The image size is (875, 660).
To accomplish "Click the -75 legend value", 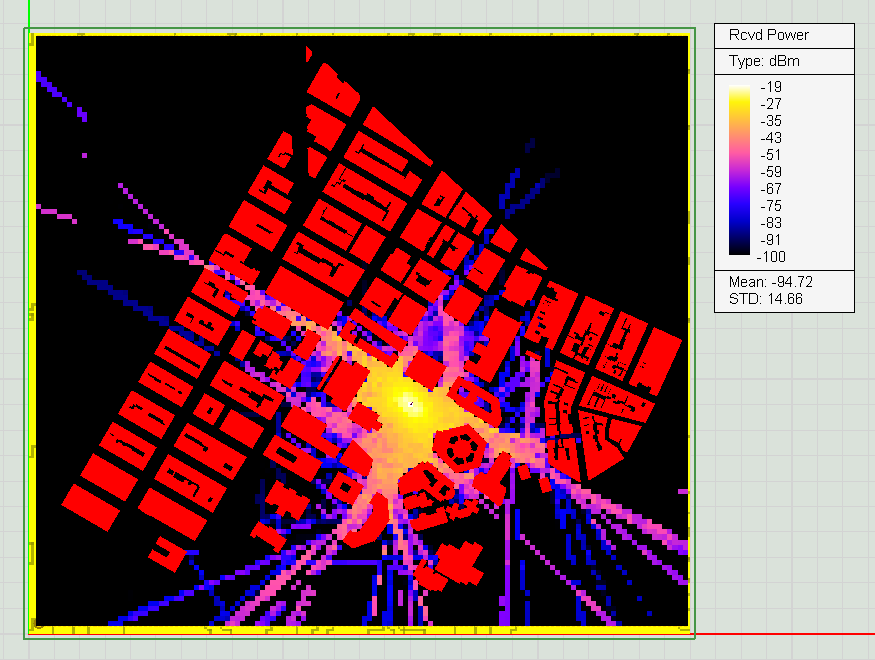I will (x=771, y=206).
